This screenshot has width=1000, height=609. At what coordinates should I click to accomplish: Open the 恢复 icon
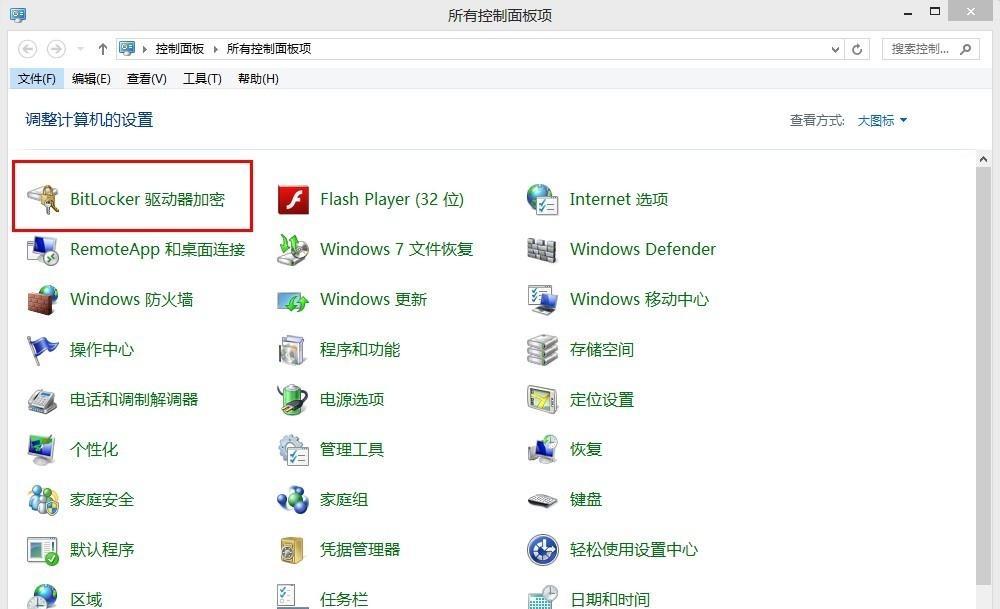tap(543, 450)
